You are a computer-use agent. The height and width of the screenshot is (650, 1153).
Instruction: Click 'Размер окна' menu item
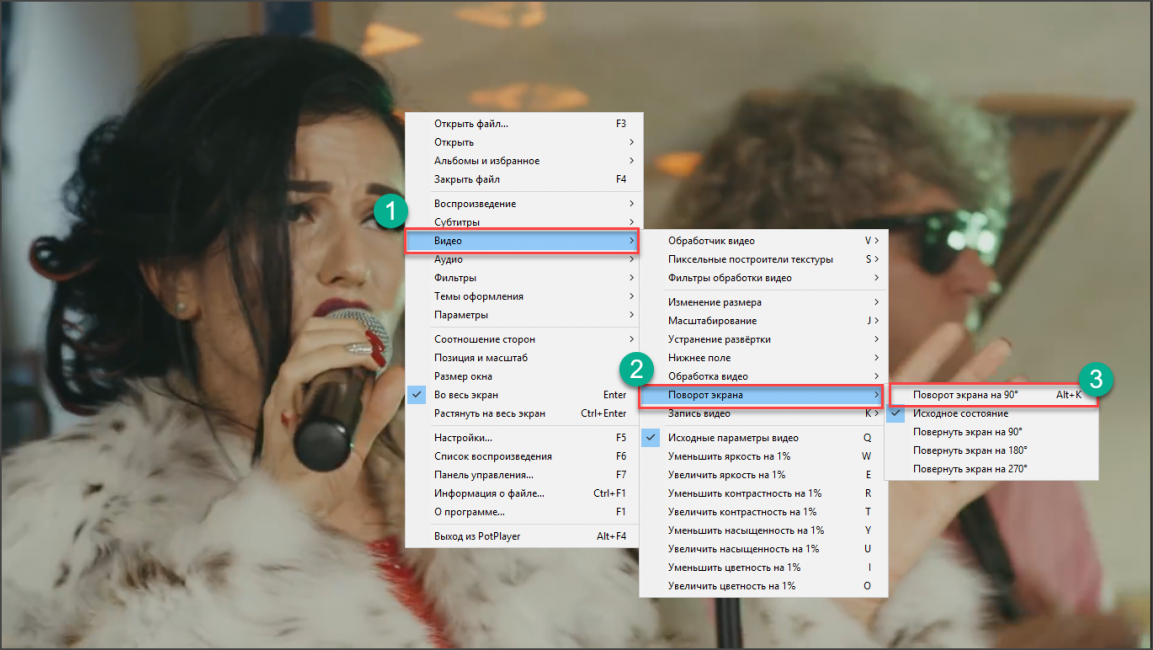point(524,376)
